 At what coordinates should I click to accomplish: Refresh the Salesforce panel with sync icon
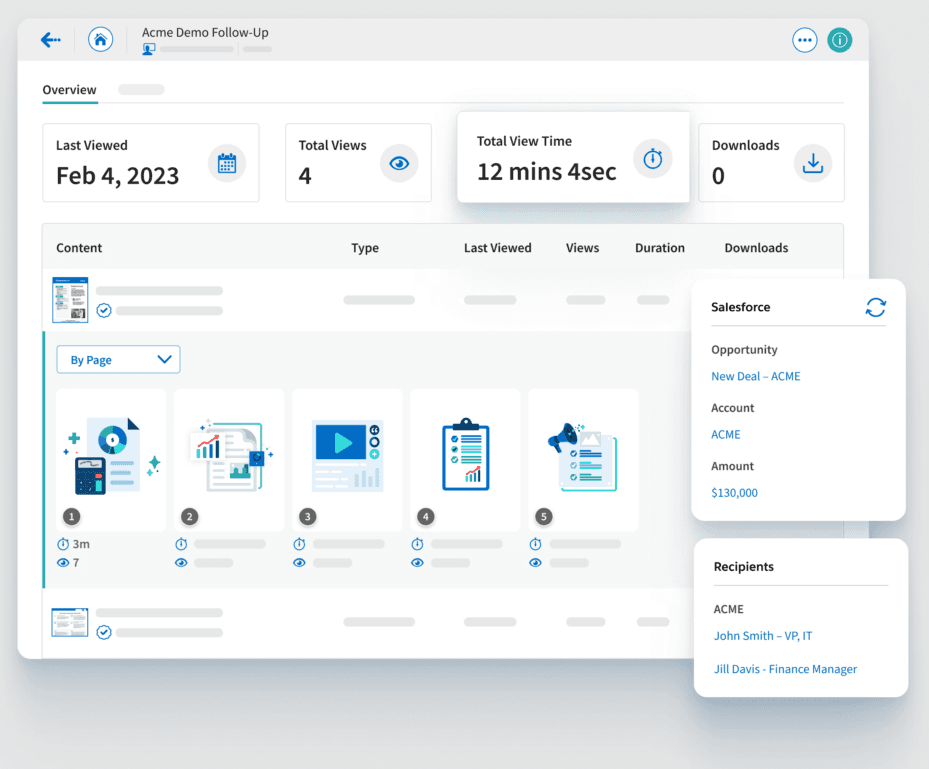[x=875, y=307]
